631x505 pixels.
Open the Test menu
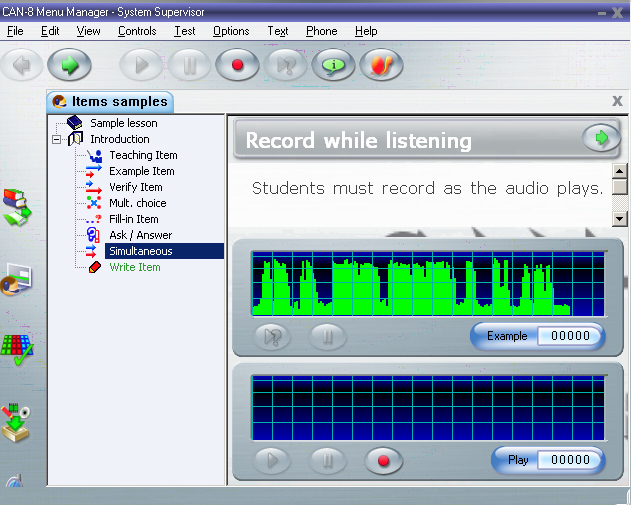[x=185, y=31]
